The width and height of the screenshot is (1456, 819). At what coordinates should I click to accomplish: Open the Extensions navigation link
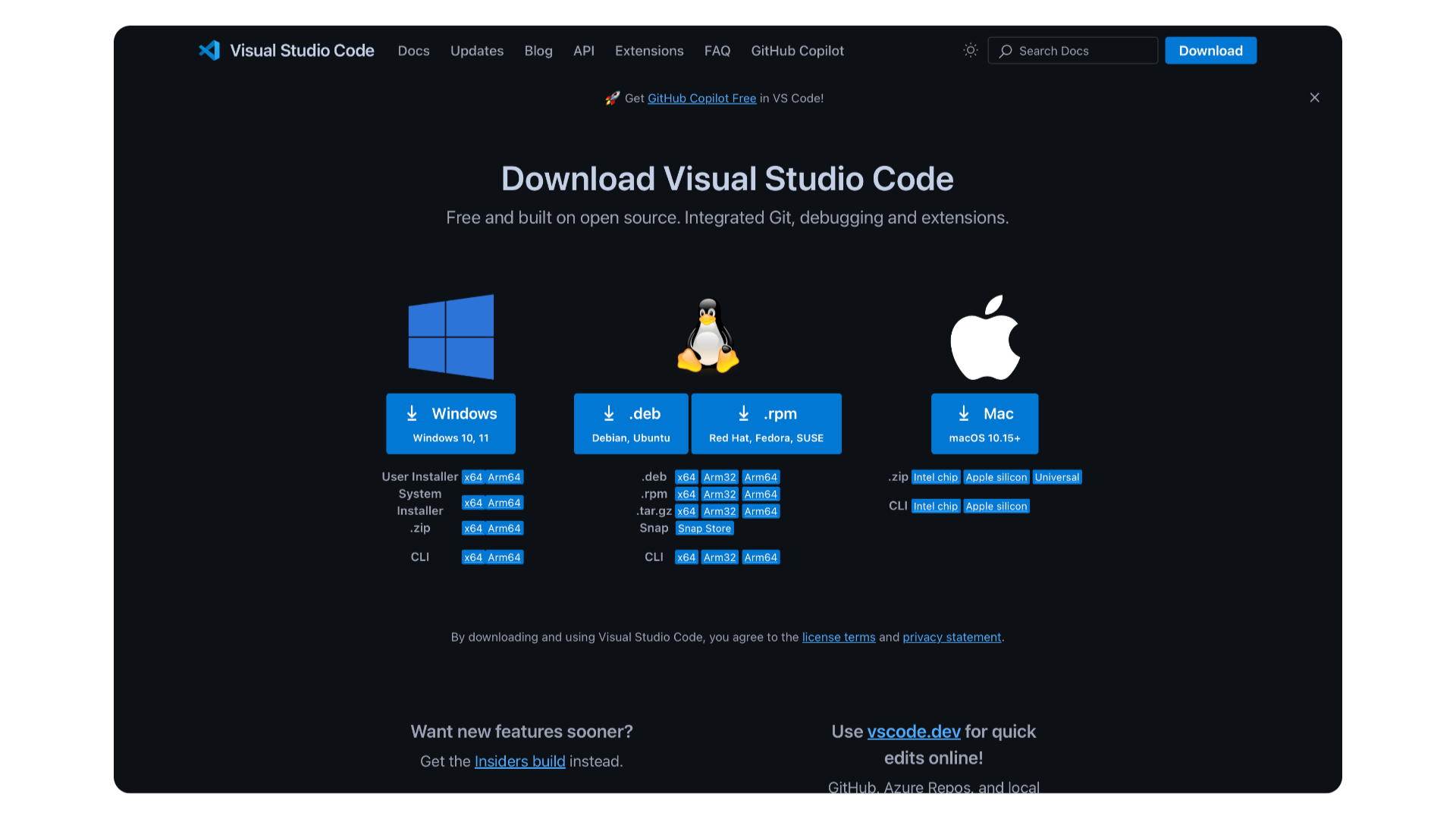tap(649, 51)
